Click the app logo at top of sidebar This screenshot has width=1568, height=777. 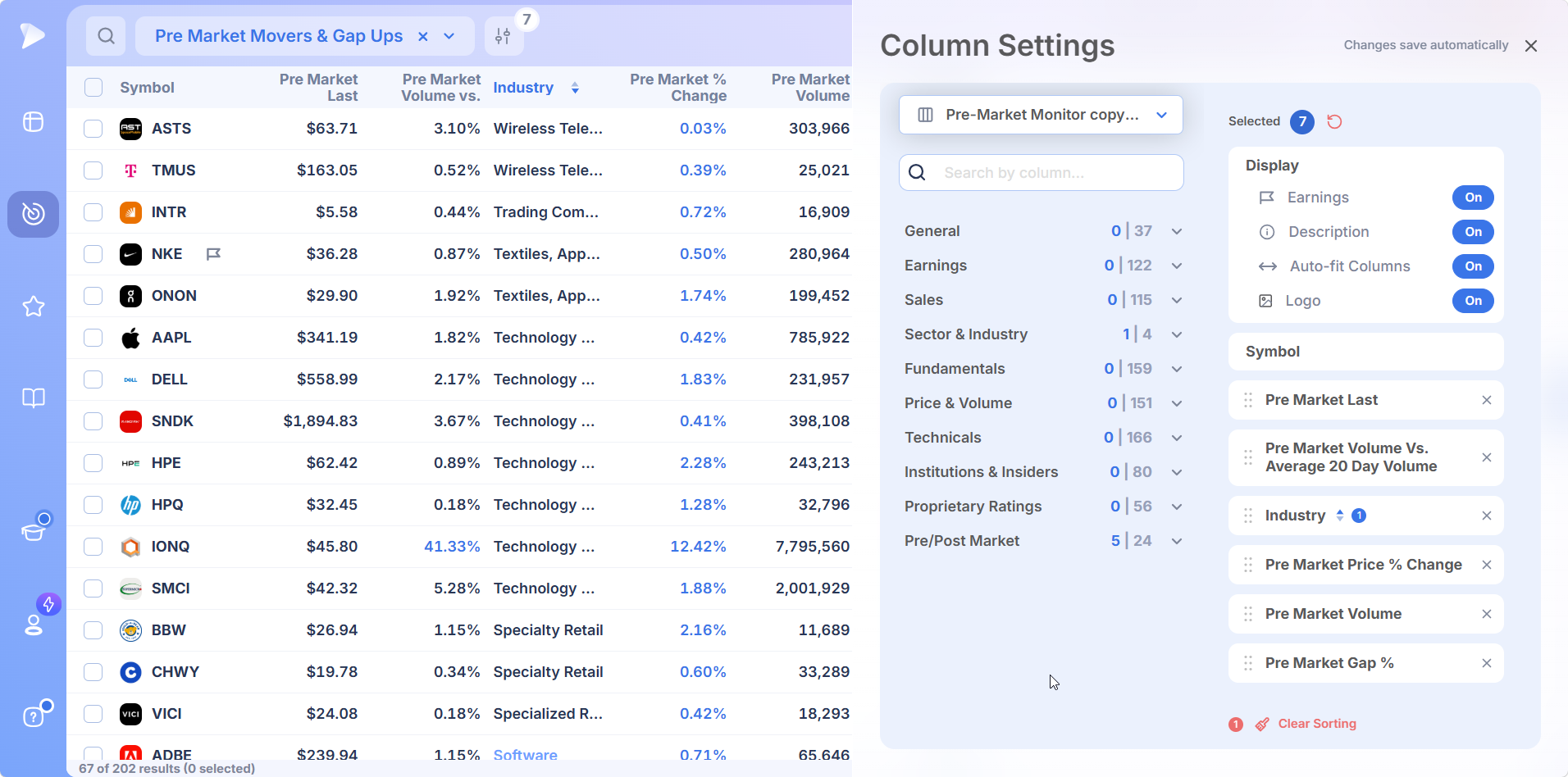[x=33, y=35]
